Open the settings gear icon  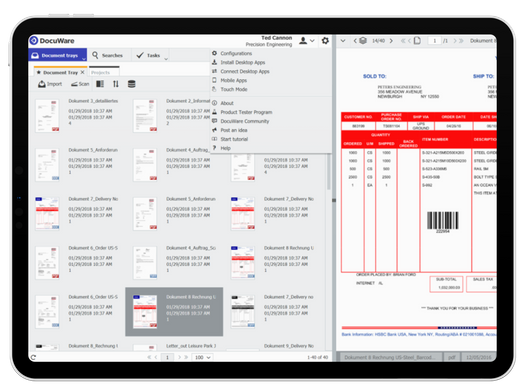325,41
